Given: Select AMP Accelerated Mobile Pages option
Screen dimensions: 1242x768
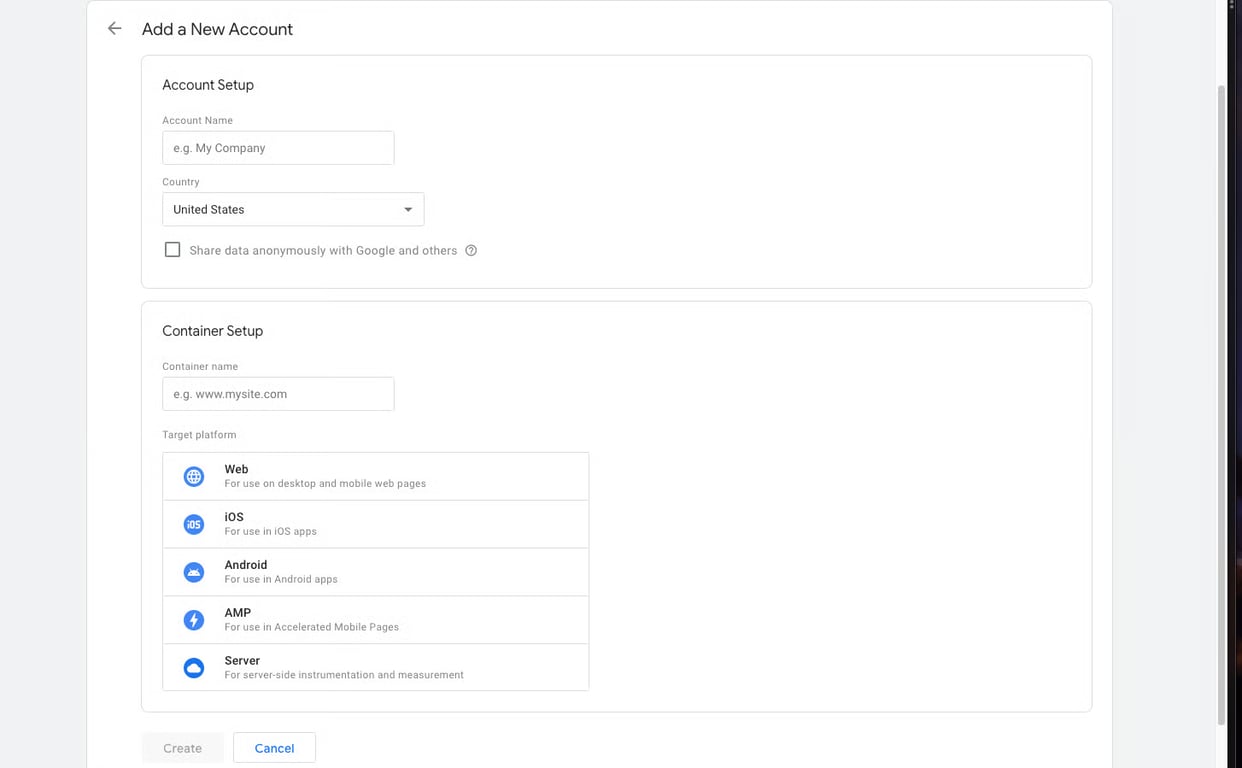Looking at the screenshot, I should pos(375,620).
